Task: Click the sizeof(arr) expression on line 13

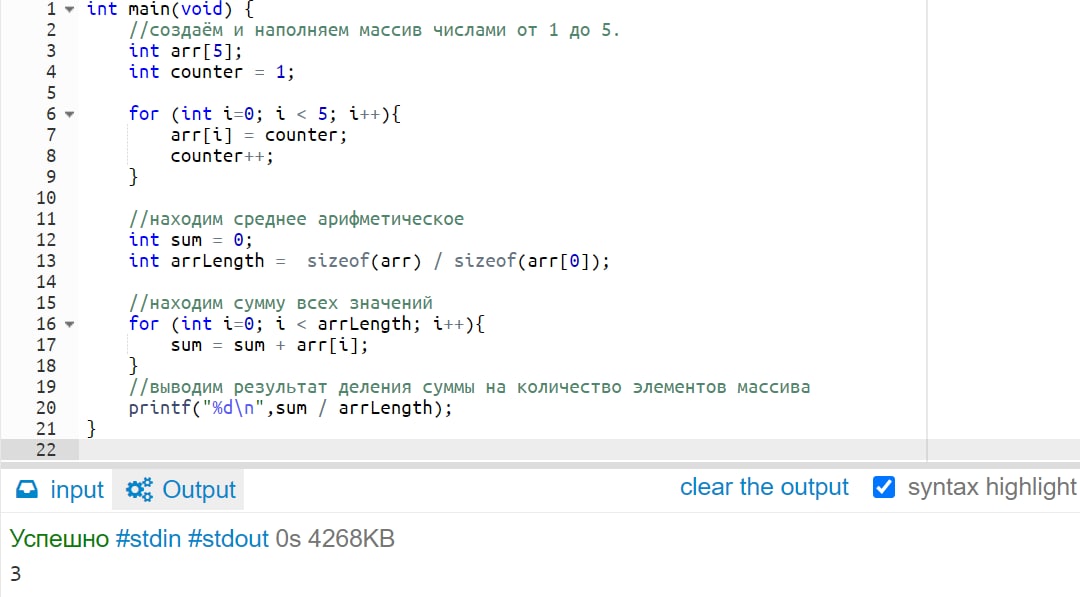Action: click(x=364, y=261)
